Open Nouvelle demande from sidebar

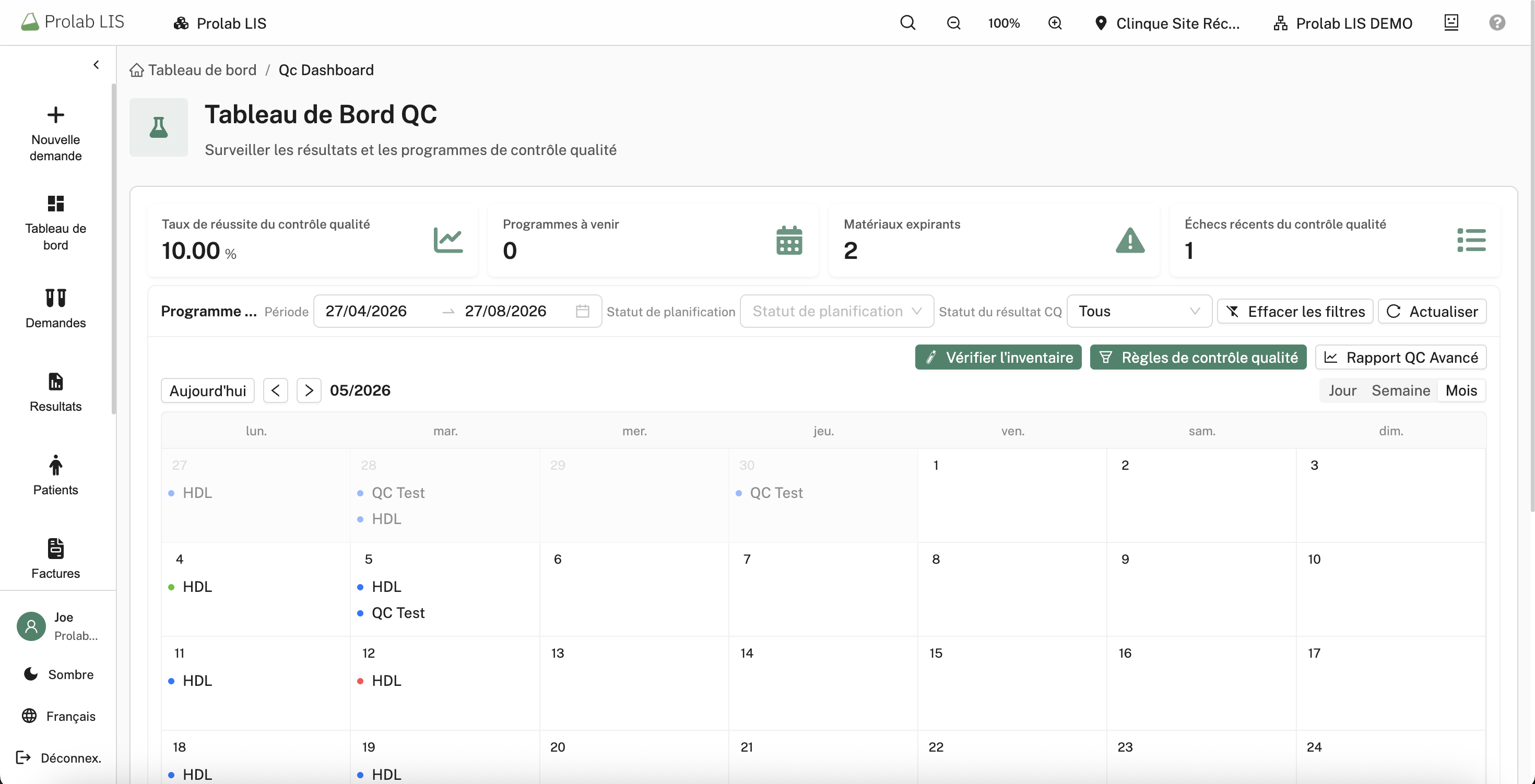[55, 134]
